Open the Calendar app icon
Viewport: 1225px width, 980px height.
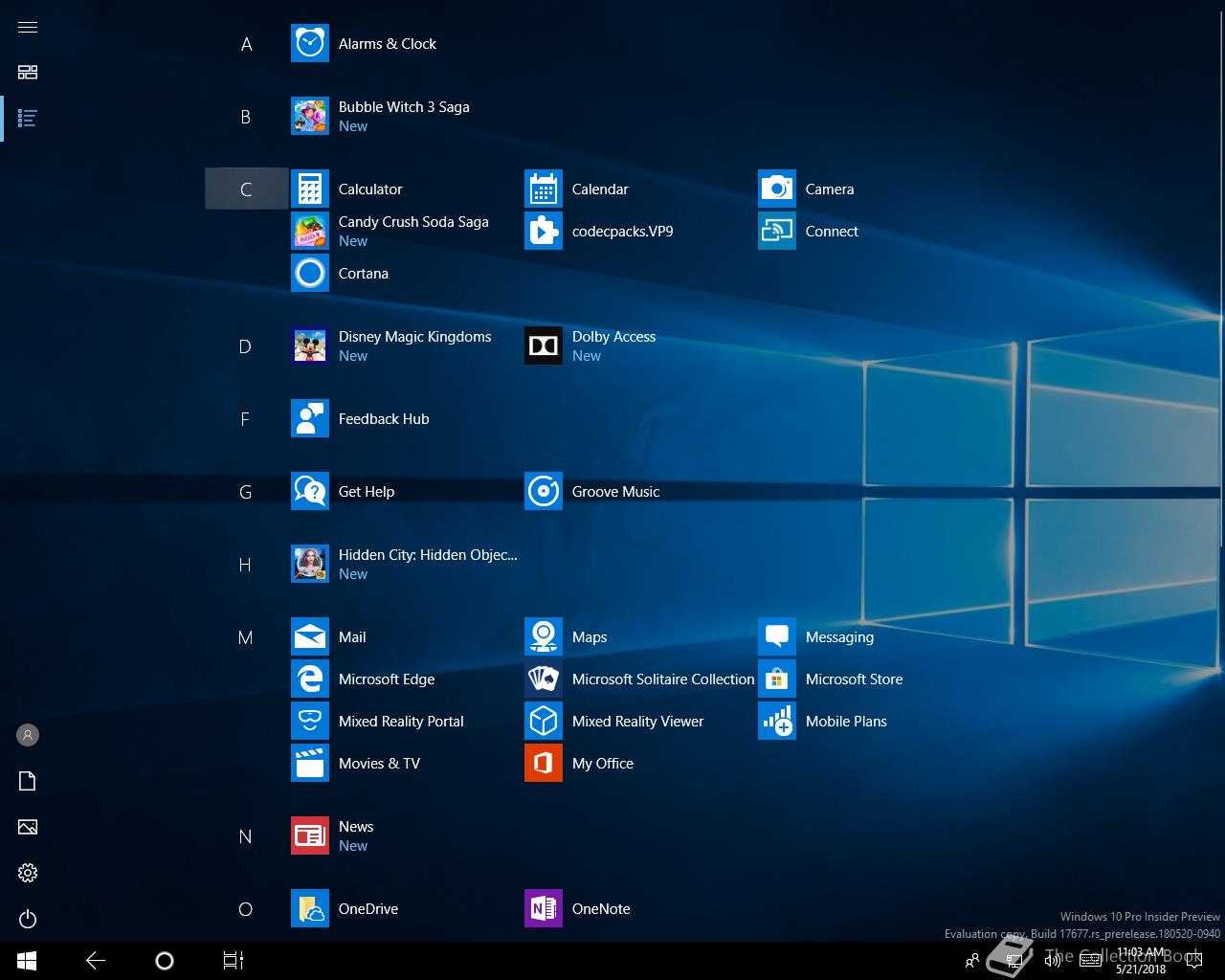click(544, 189)
